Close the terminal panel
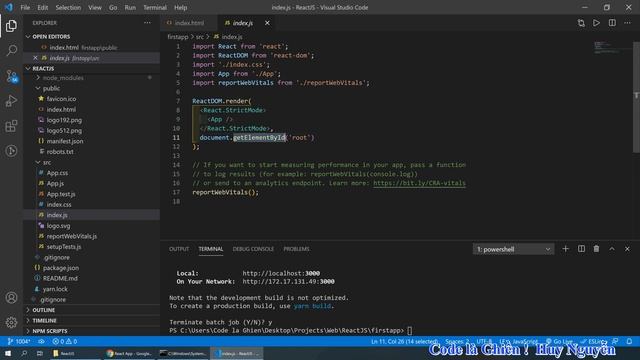Image resolution: width=640 pixels, height=360 pixels. 627,249
